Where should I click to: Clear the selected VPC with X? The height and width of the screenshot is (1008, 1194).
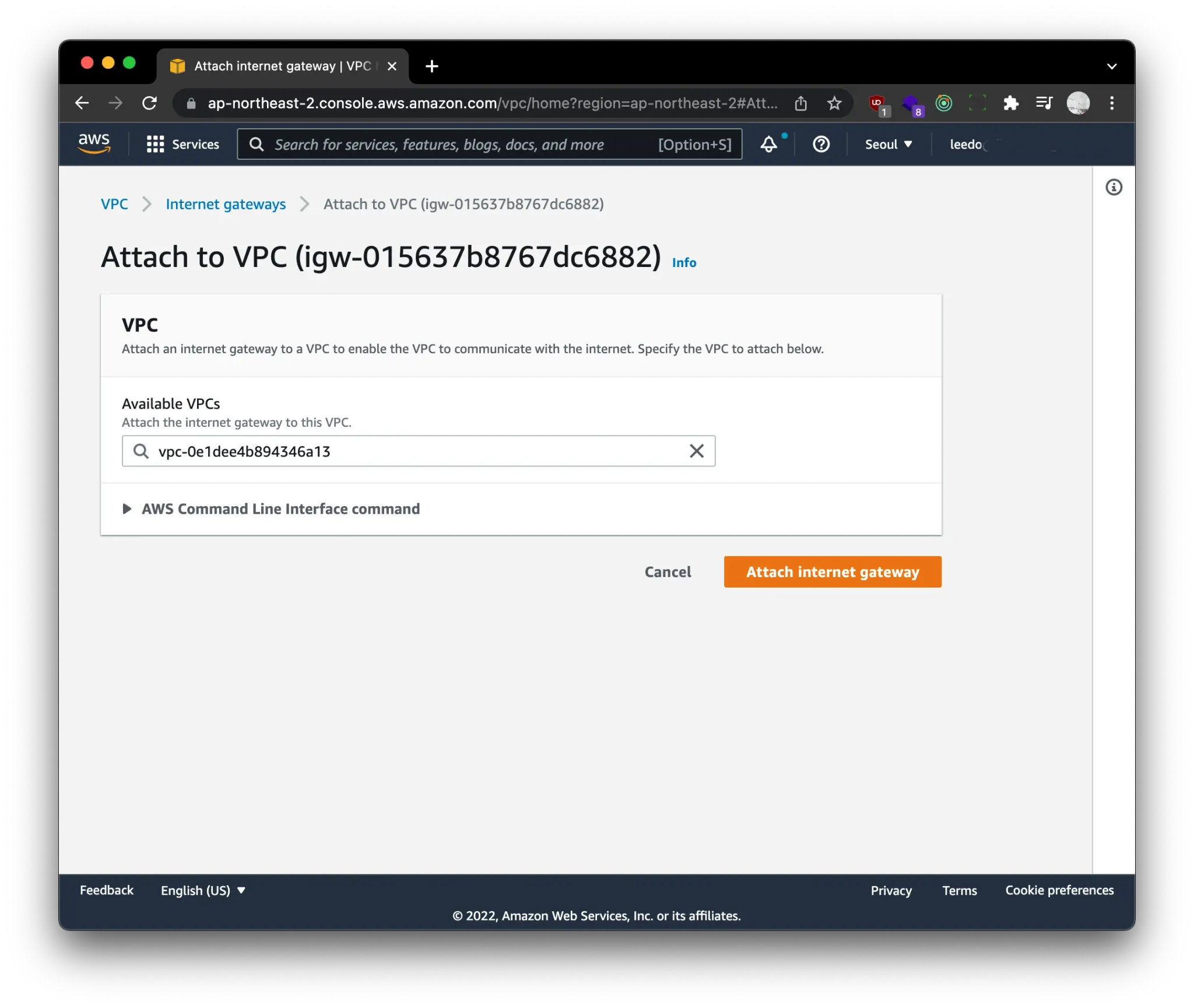pos(696,451)
